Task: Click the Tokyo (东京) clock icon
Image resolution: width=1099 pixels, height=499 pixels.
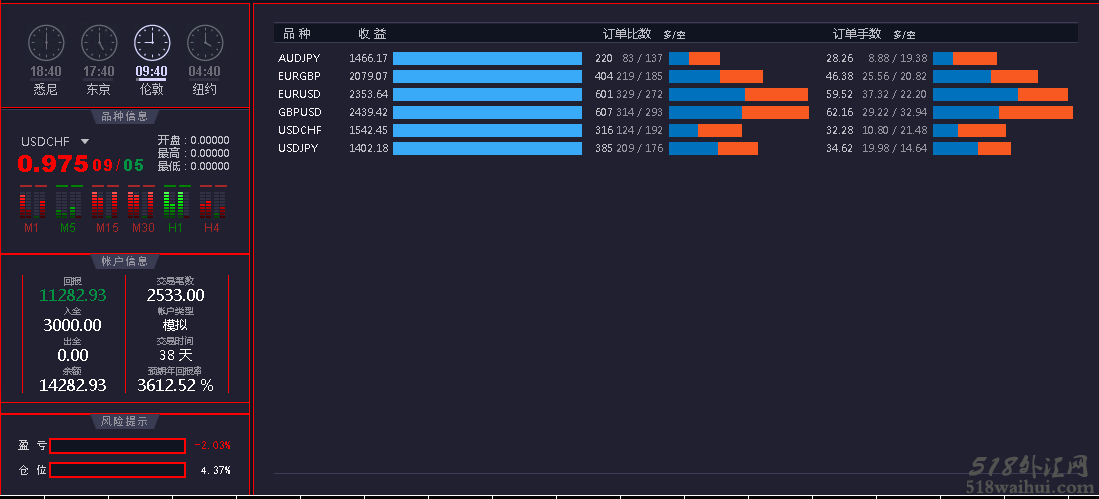Action: pos(98,43)
